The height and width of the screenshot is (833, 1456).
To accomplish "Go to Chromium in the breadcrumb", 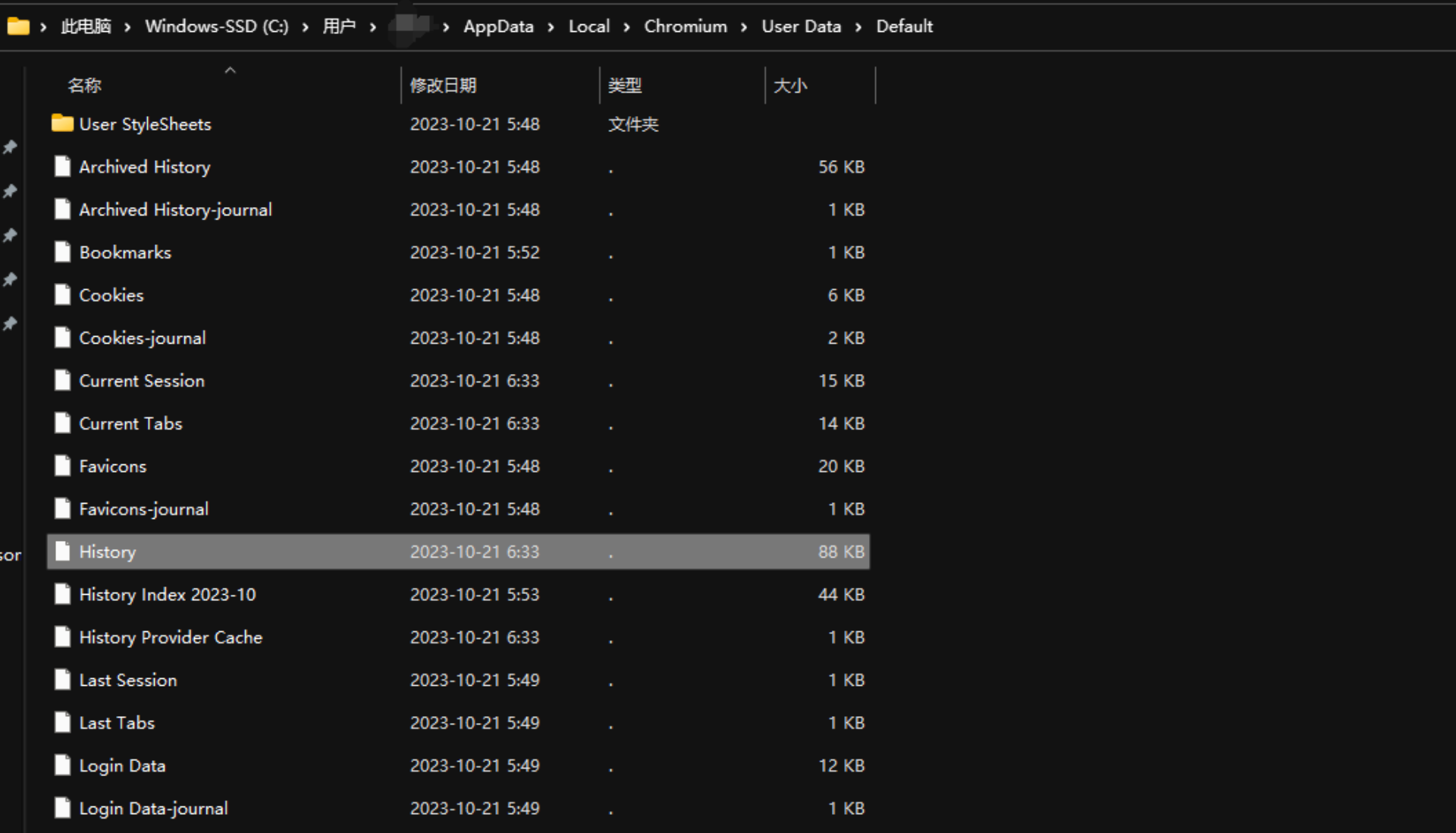I will point(686,27).
